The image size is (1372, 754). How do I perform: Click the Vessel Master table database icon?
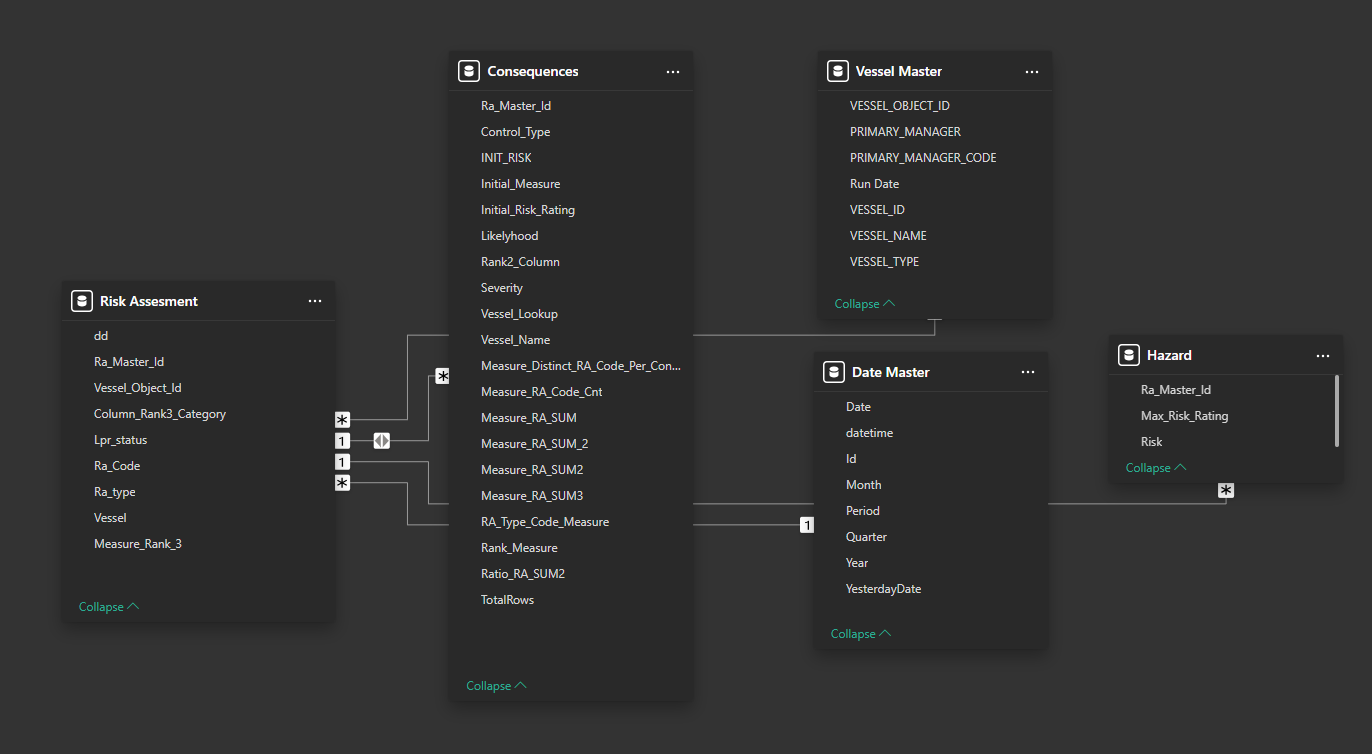point(838,71)
